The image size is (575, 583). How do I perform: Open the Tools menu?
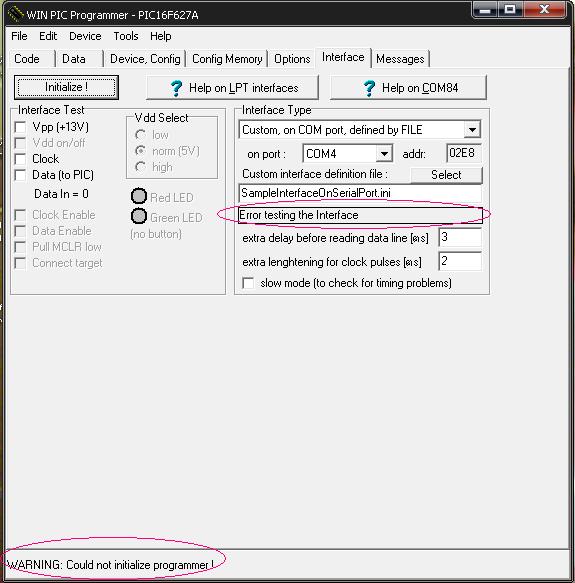coord(126,36)
